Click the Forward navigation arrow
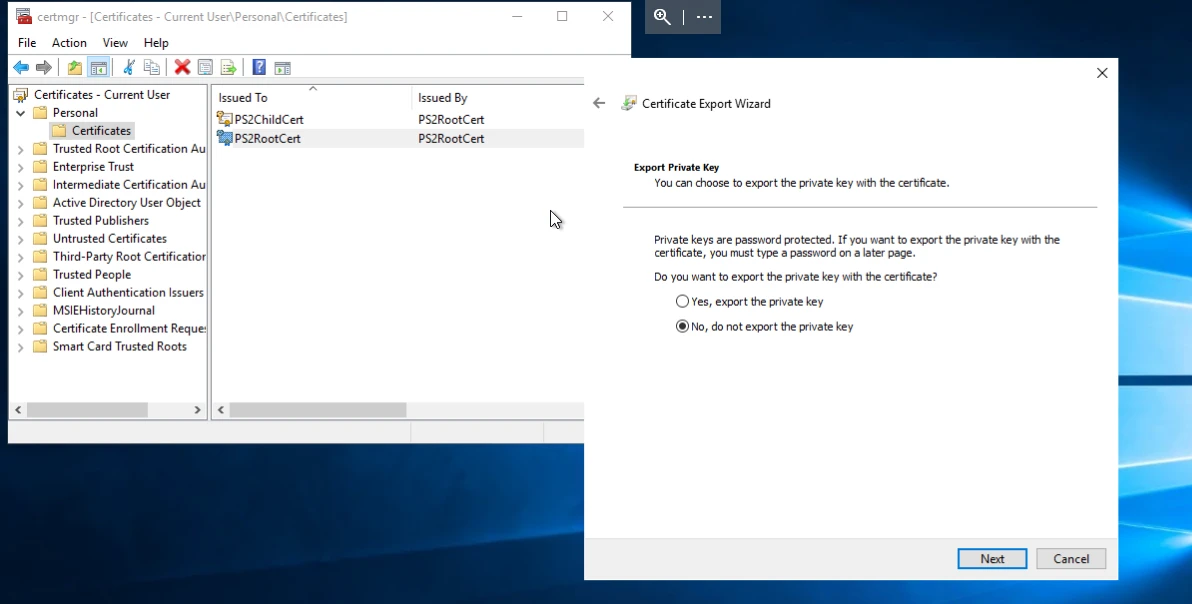Image resolution: width=1192 pixels, height=604 pixels. click(44, 67)
